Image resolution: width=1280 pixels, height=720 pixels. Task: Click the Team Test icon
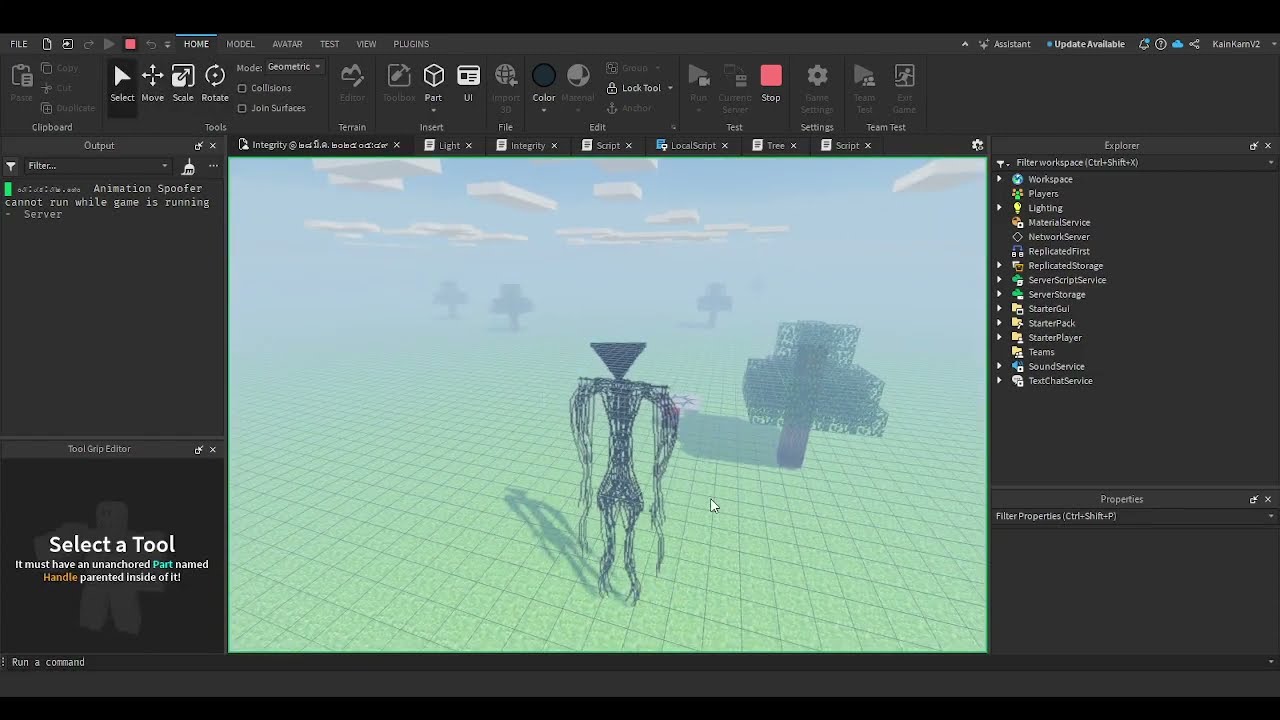coord(864,76)
